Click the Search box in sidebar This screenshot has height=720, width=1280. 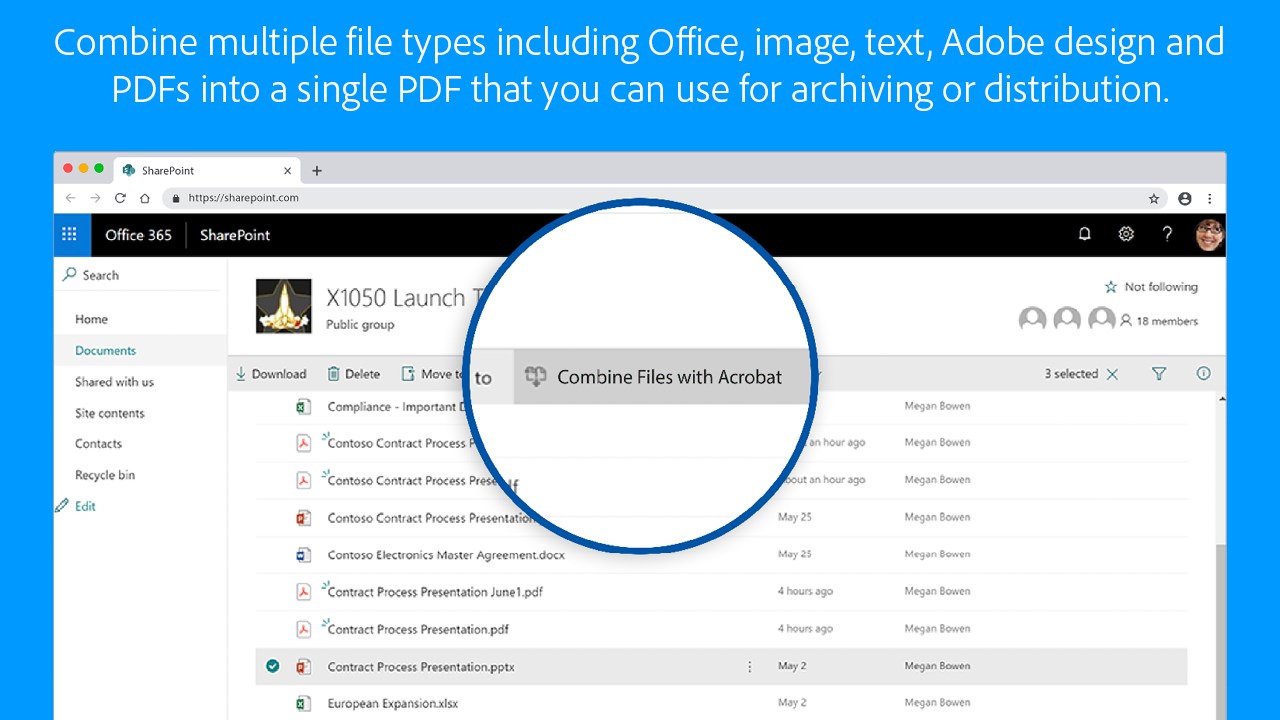tap(140, 275)
